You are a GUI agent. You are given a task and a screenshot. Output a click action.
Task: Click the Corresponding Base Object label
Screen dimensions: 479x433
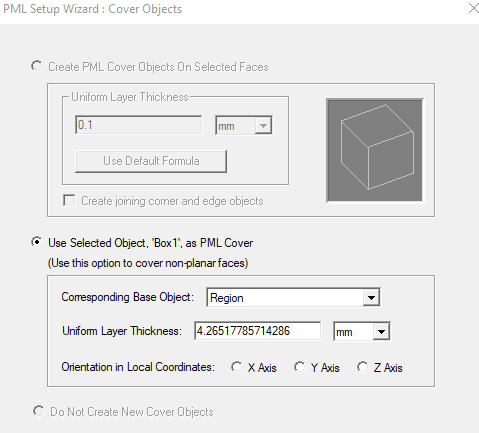[x=128, y=297]
